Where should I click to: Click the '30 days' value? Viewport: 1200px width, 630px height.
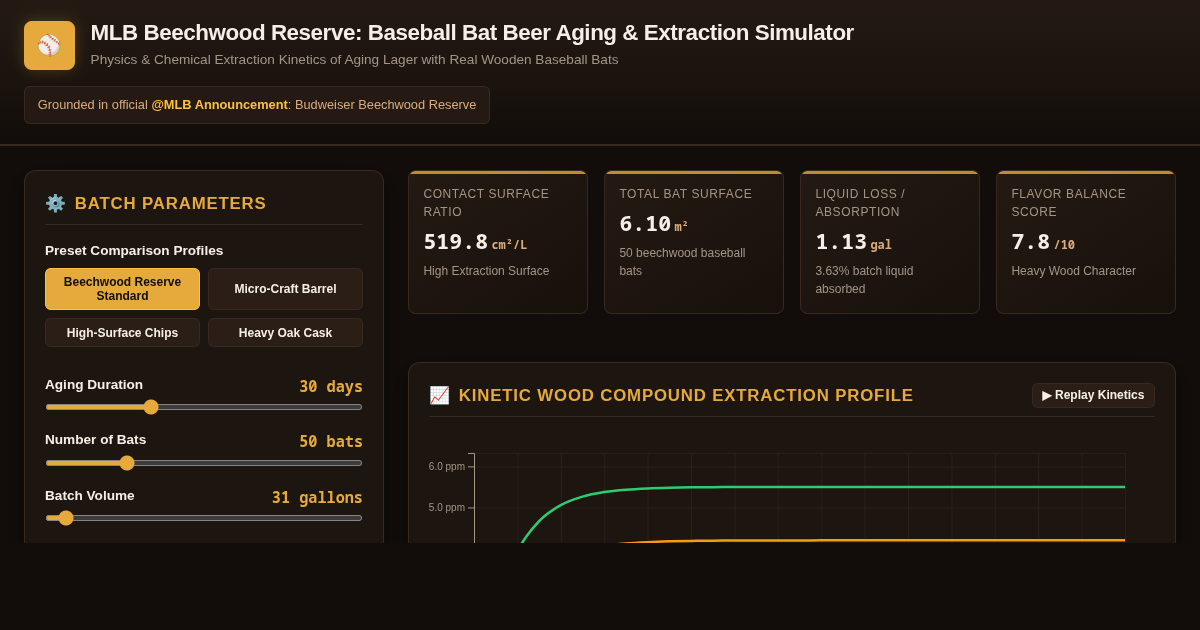click(x=331, y=387)
